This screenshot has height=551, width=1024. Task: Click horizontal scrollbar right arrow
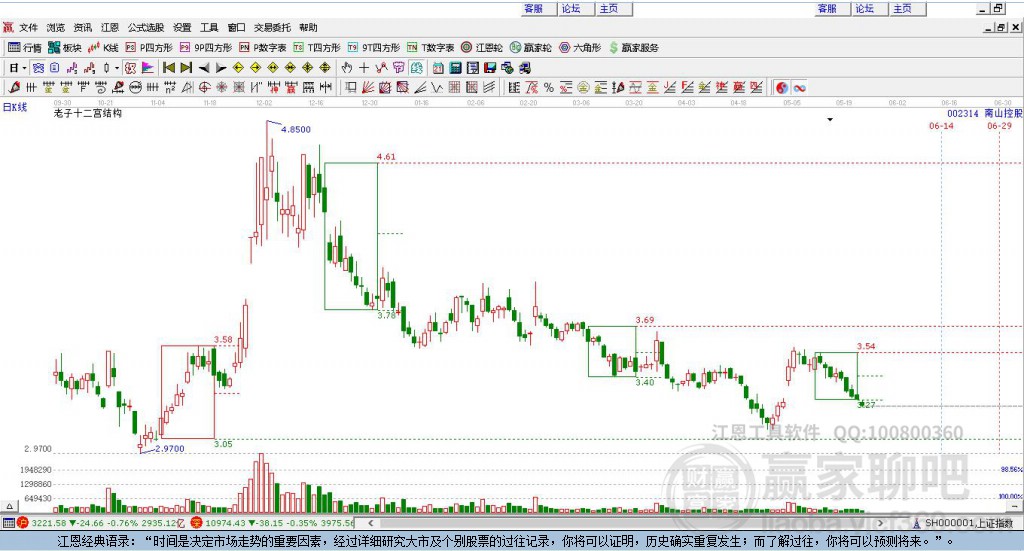point(880,523)
